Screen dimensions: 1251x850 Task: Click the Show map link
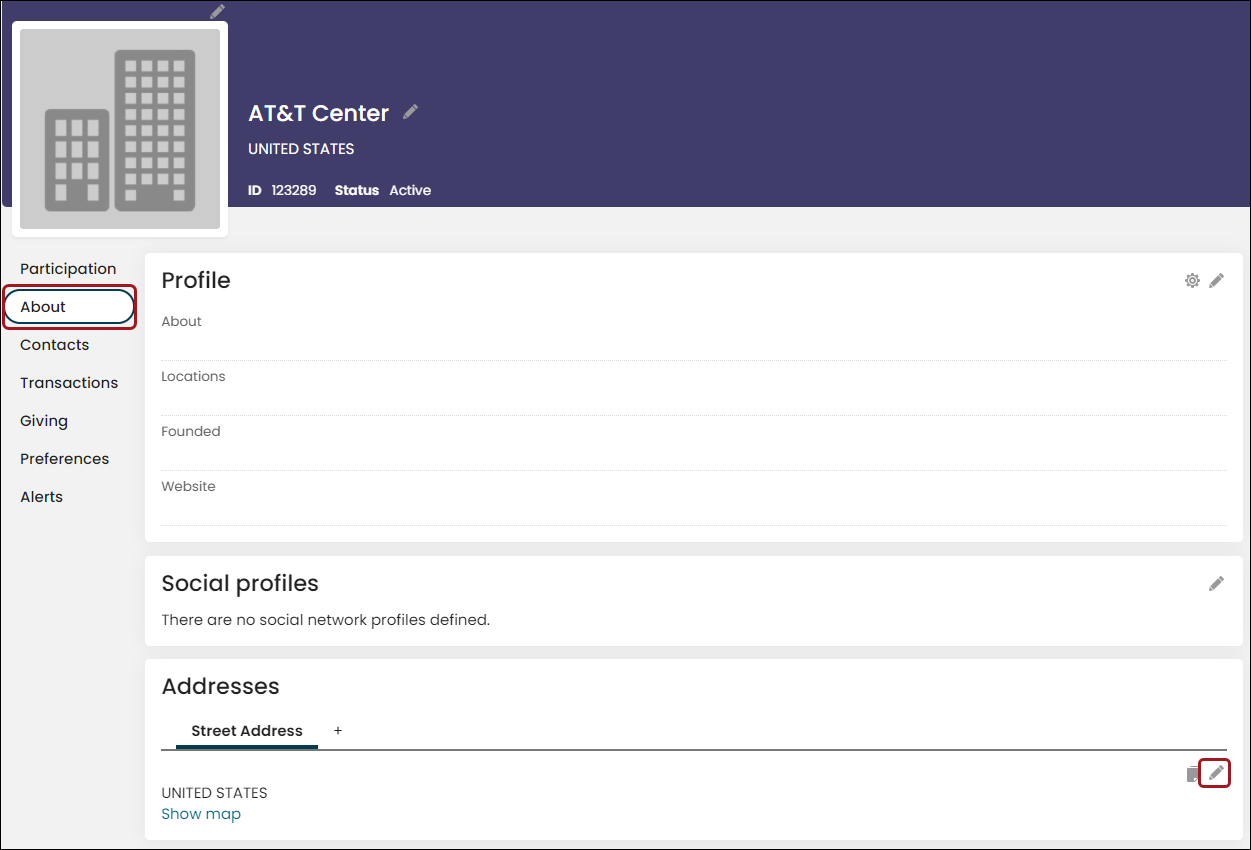click(x=201, y=814)
